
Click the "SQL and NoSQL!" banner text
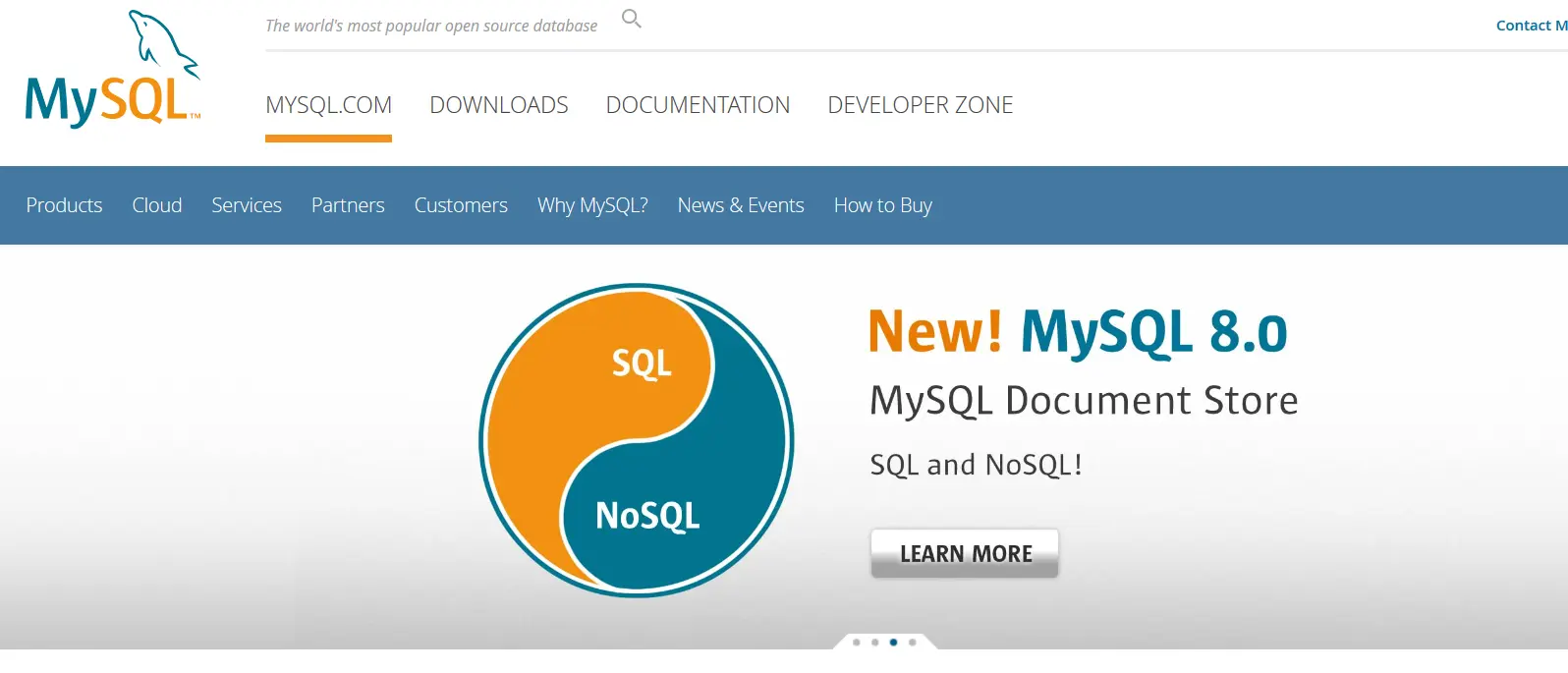pos(976,465)
